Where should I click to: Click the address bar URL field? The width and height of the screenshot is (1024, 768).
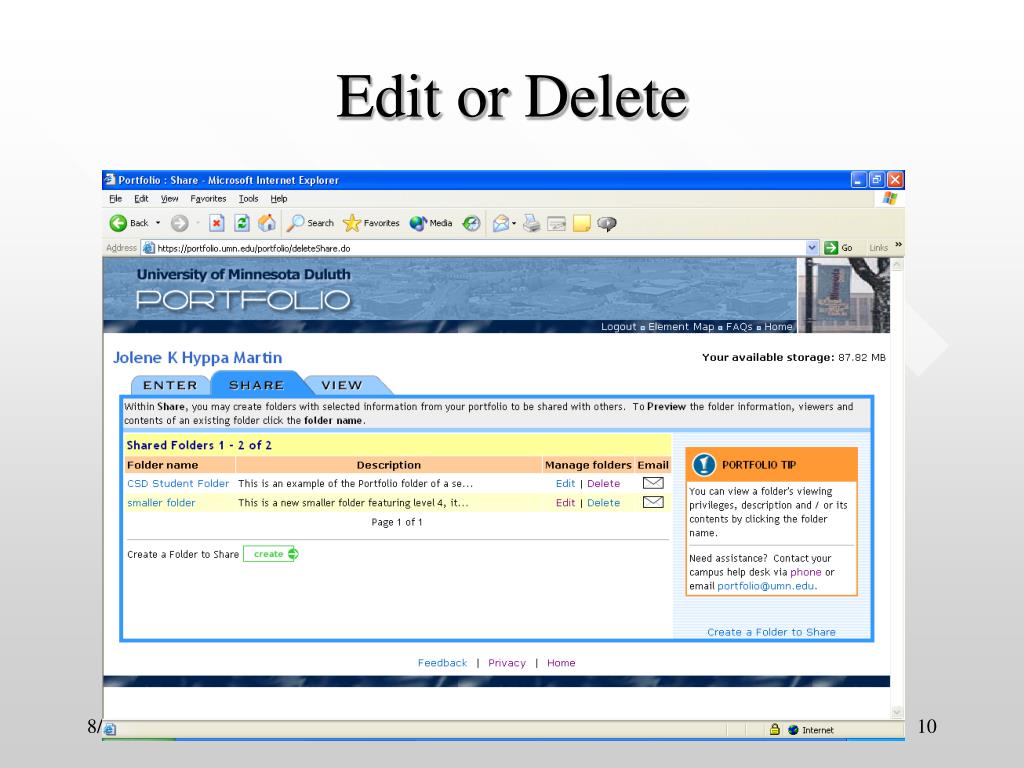click(480, 248)
